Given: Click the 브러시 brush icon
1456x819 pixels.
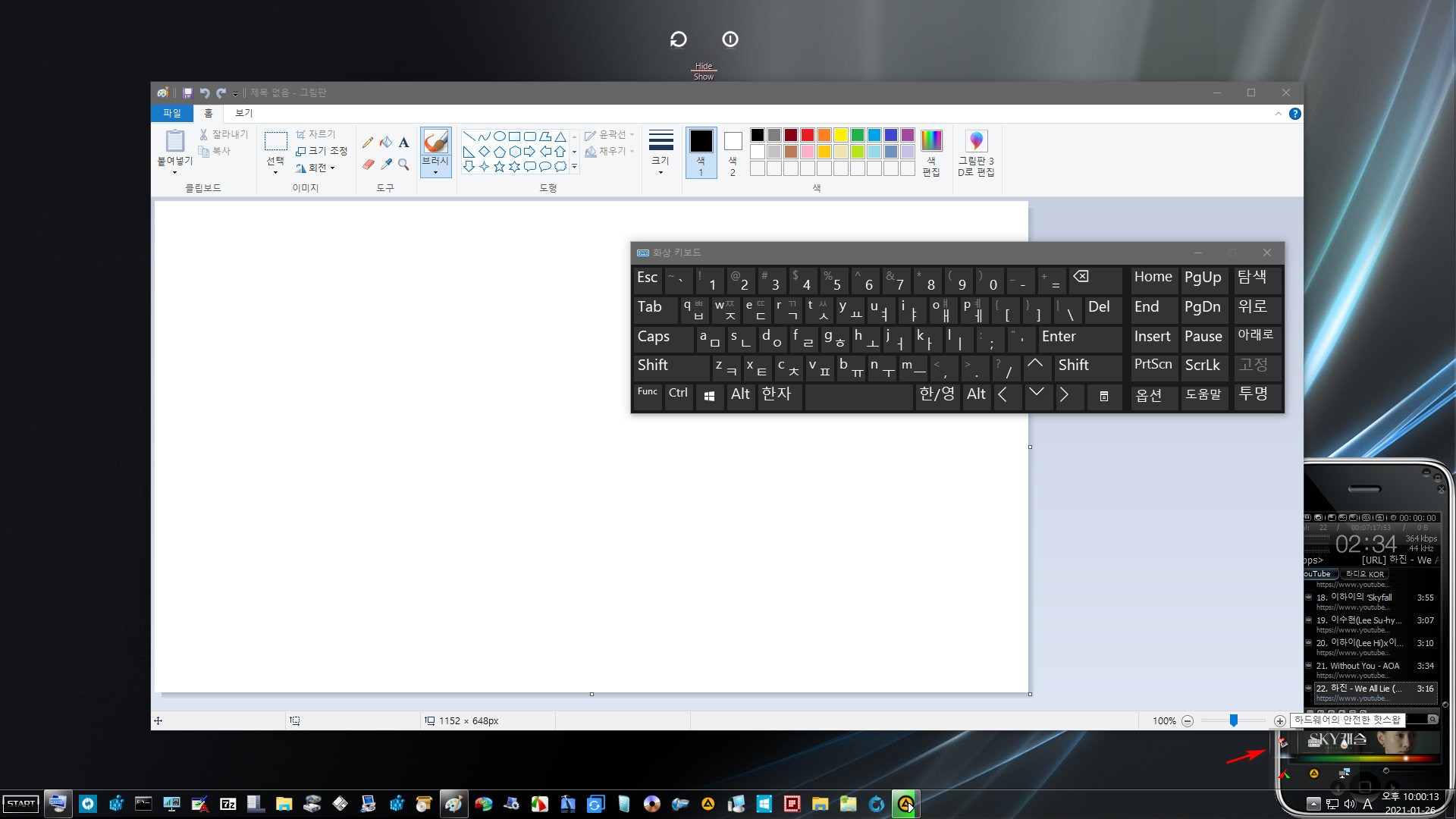Looking at the screenshot, I should pos(435,141).
